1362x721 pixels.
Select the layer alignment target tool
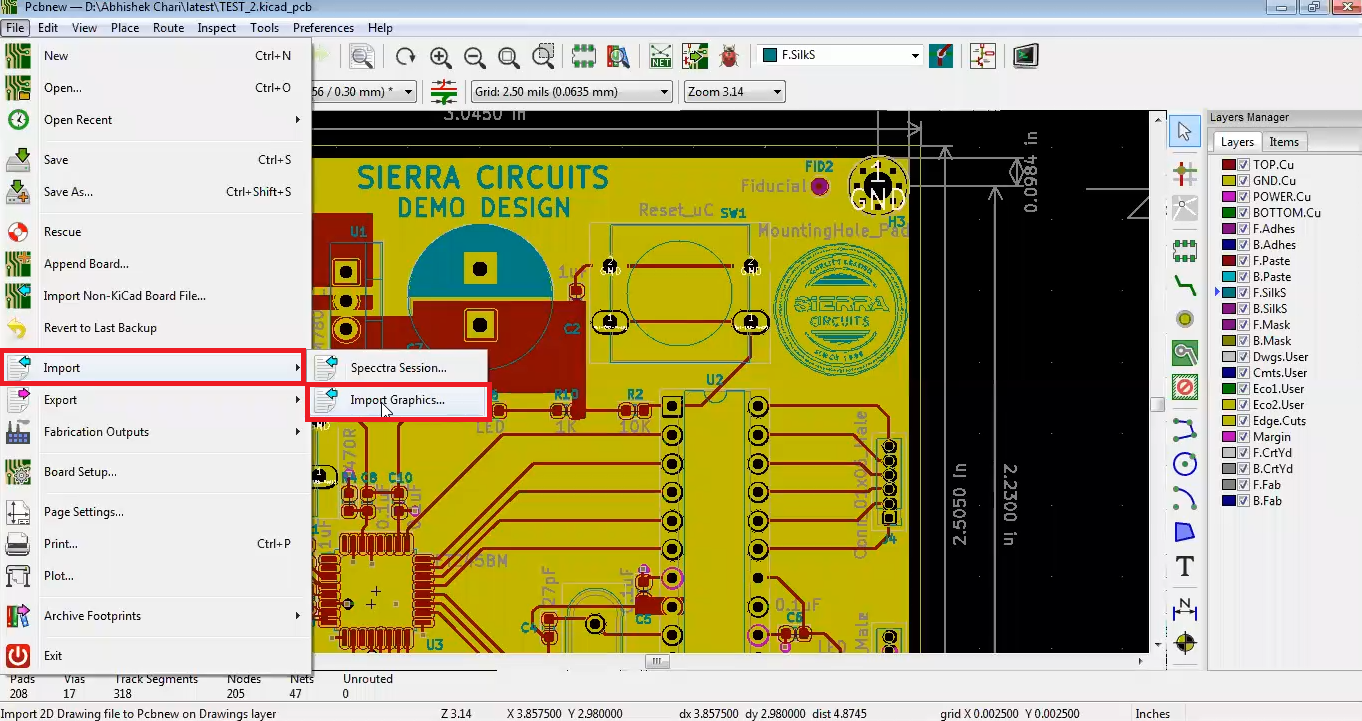(x=1185, y=642)
